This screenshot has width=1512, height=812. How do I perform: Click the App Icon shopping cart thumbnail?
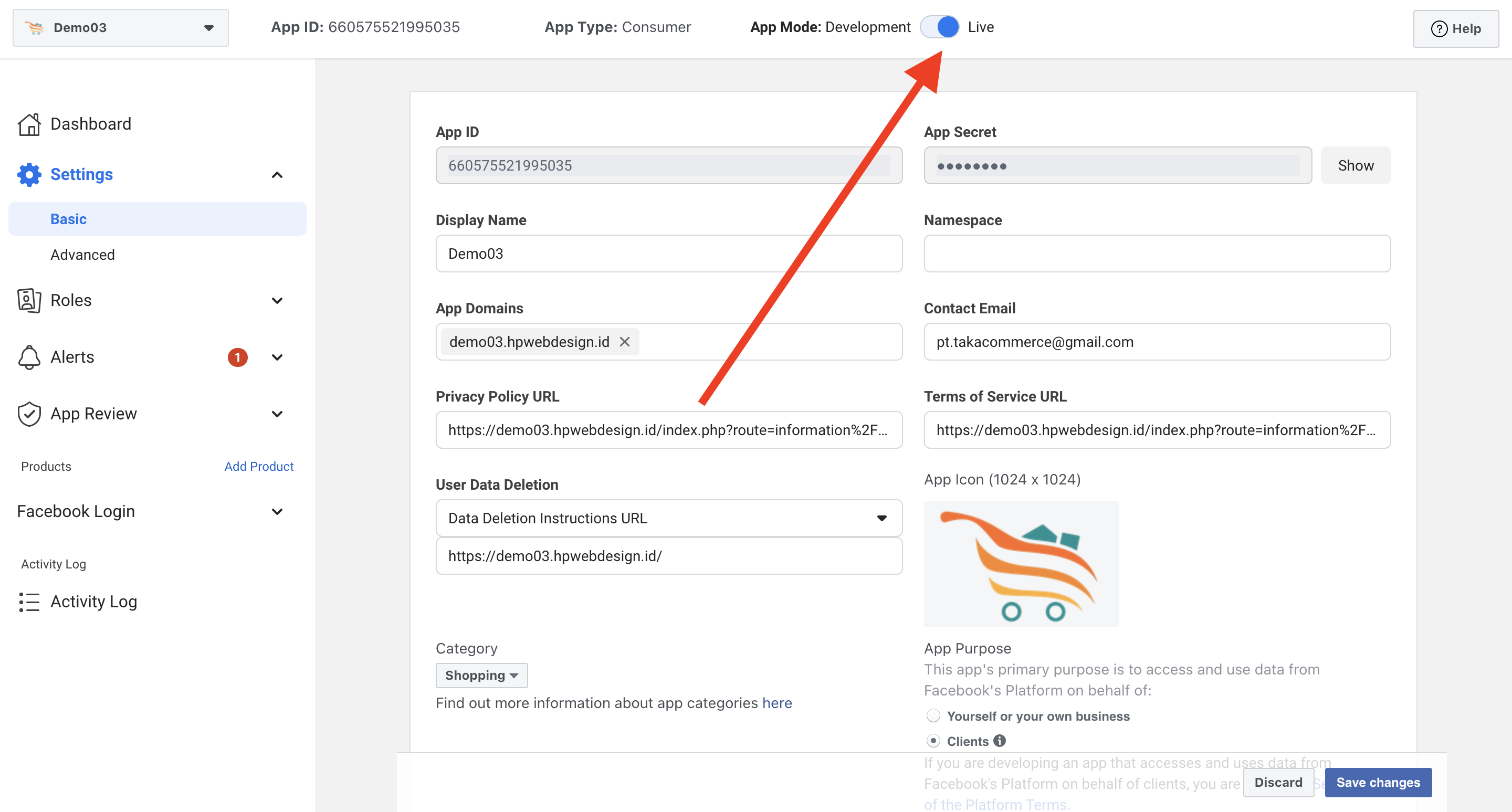point(1021,564)
